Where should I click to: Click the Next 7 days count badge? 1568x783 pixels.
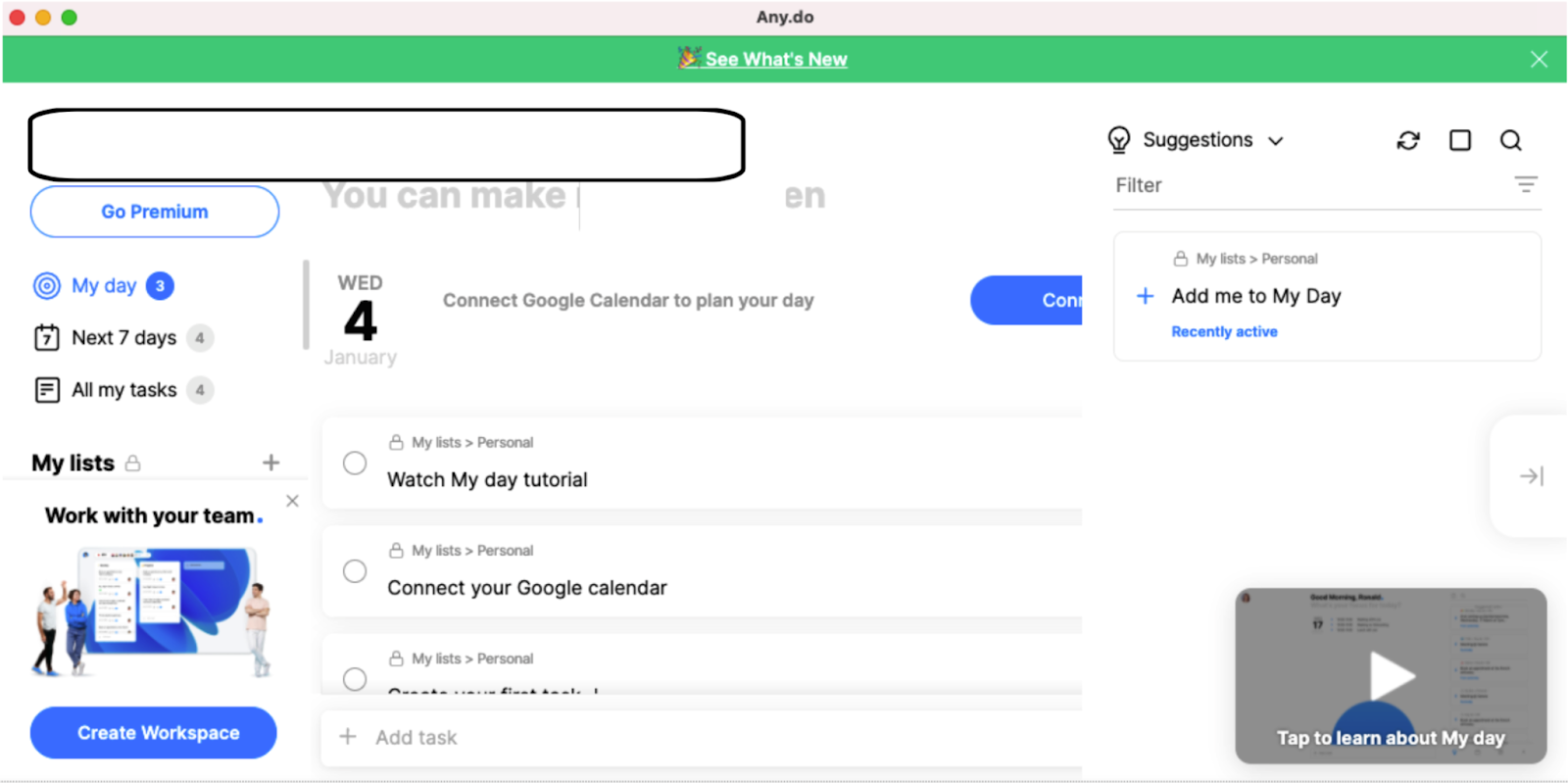point(200,338)
